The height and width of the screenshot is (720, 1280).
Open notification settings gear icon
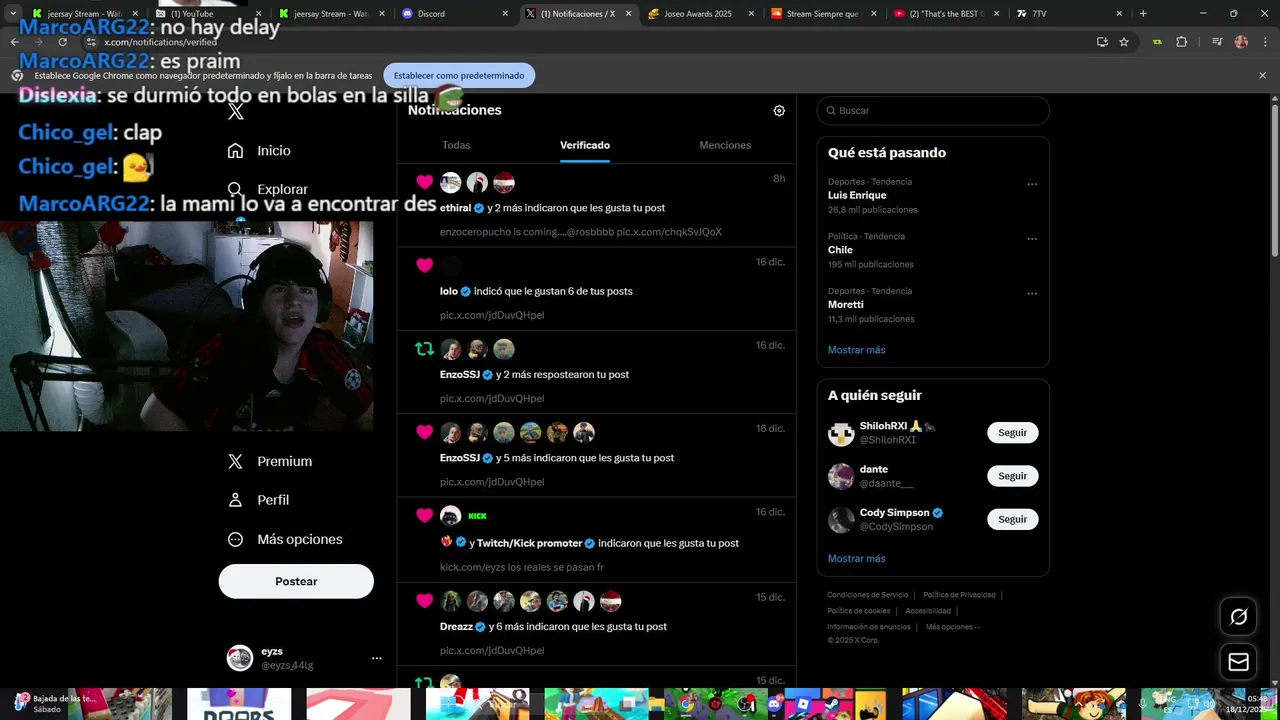point(779,111)
